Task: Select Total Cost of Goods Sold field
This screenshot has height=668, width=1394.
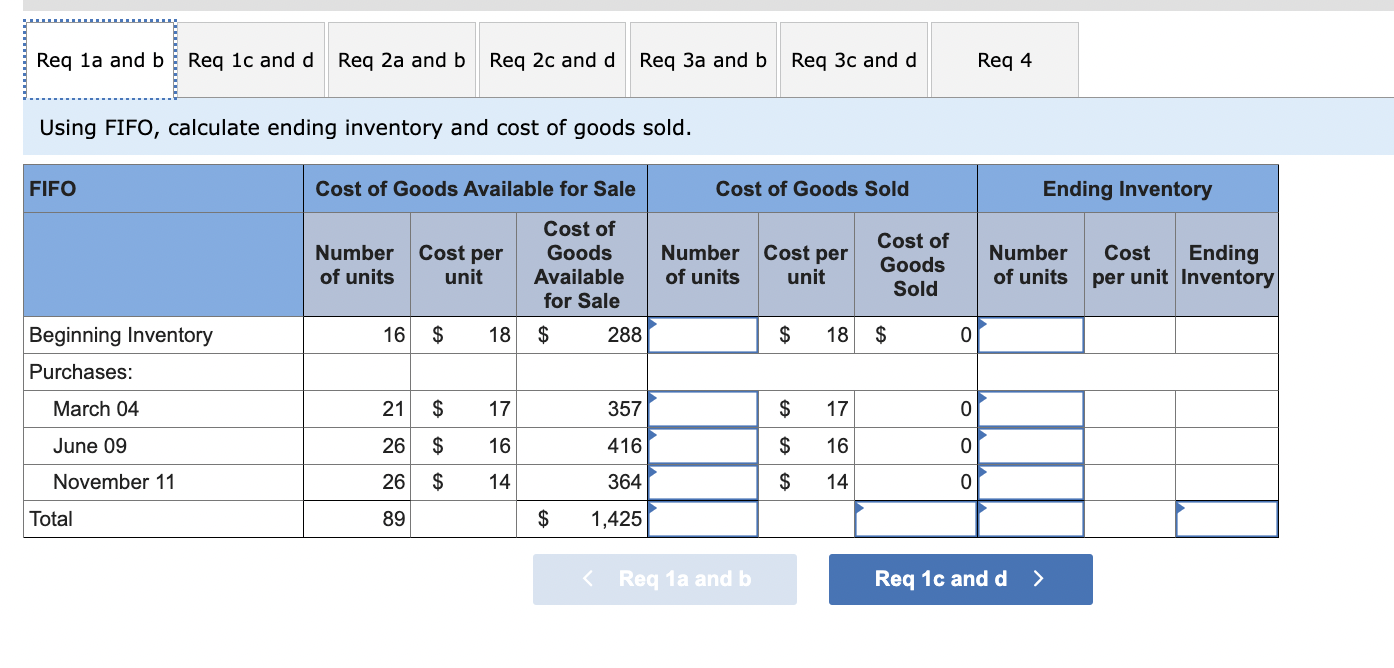Action: tap(916, 519)
